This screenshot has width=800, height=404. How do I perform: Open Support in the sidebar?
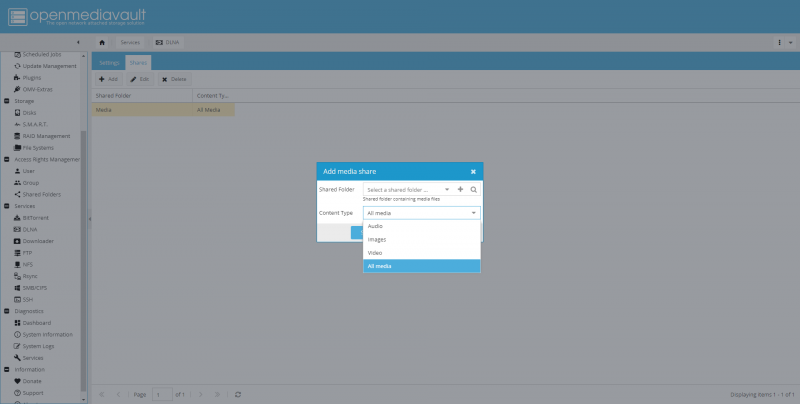tap(29, 393)
